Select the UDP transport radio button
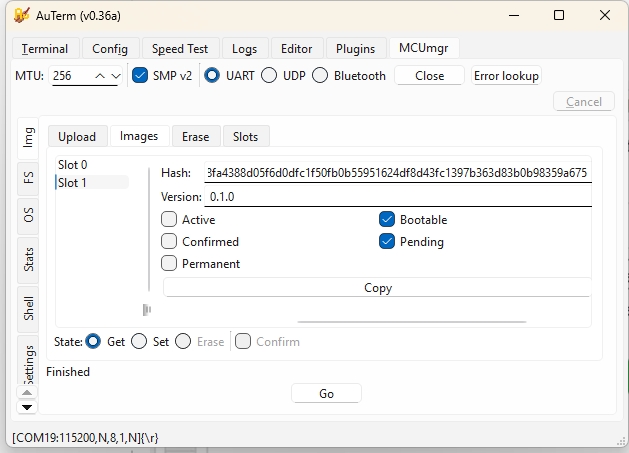629x453 pixels. (269, 76)
